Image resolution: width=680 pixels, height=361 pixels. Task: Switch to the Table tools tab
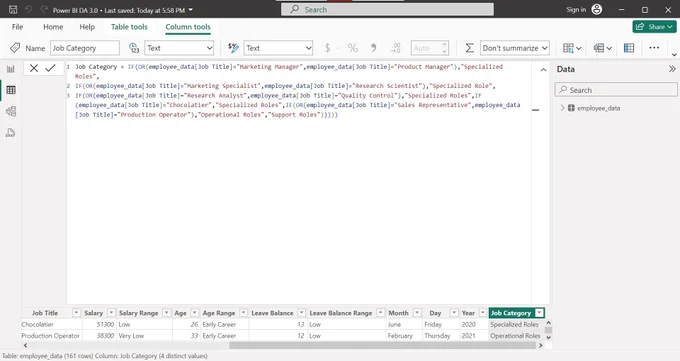click(129, 27)
